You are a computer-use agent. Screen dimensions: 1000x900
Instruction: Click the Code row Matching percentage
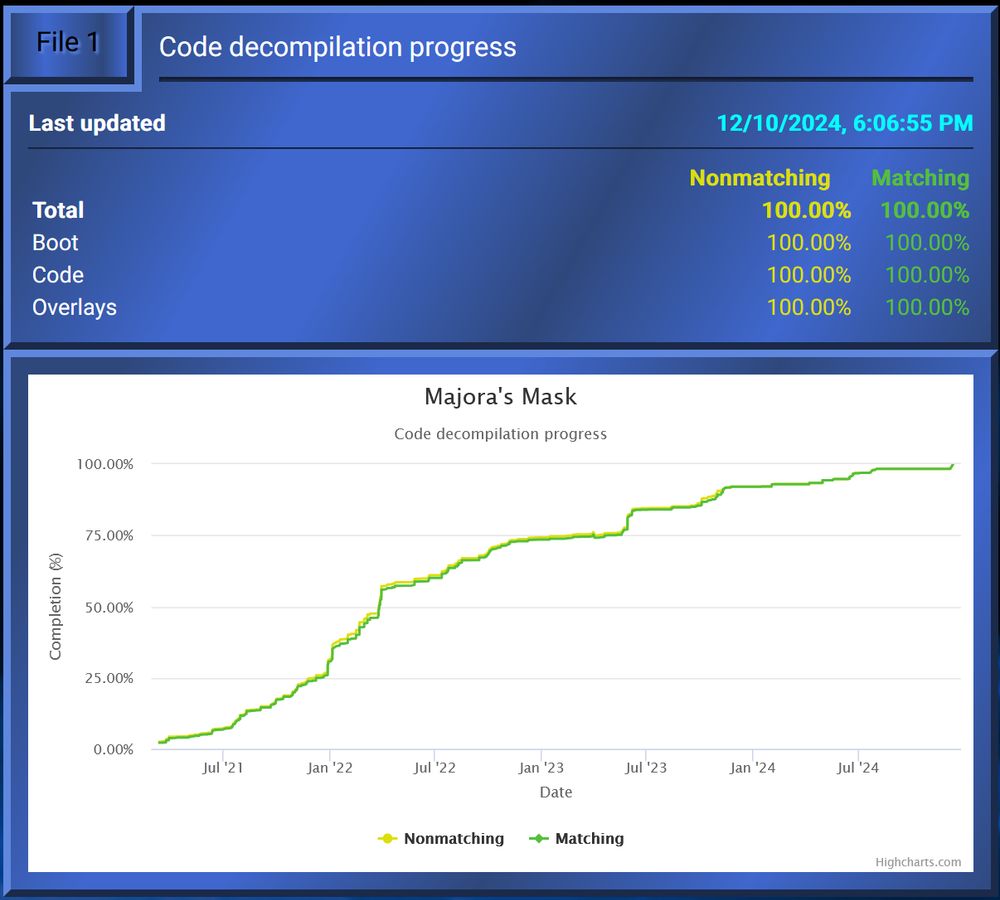927,275
